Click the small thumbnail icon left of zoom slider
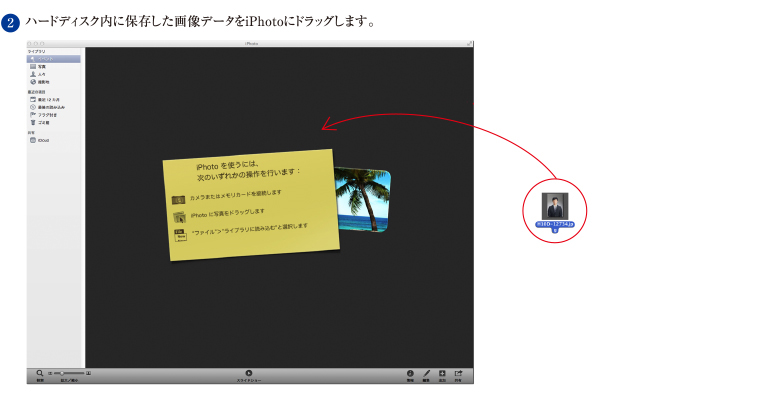Screen dimensions: 775x403 pyautogui.click(x=50, y=373)
